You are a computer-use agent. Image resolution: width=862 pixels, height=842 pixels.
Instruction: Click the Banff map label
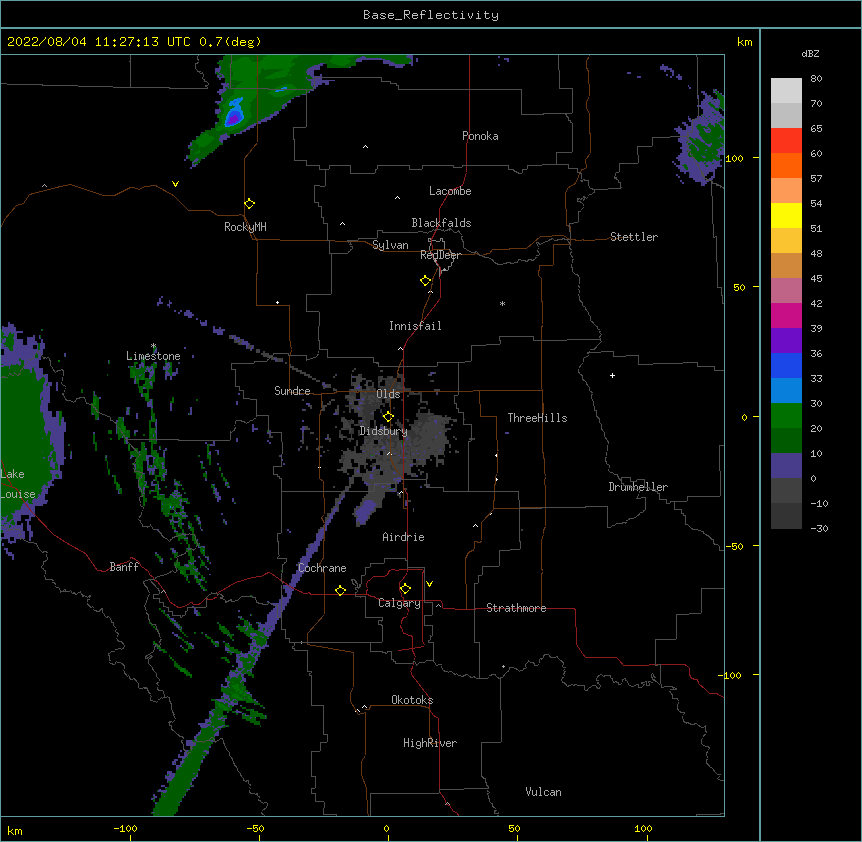(124, 567)
